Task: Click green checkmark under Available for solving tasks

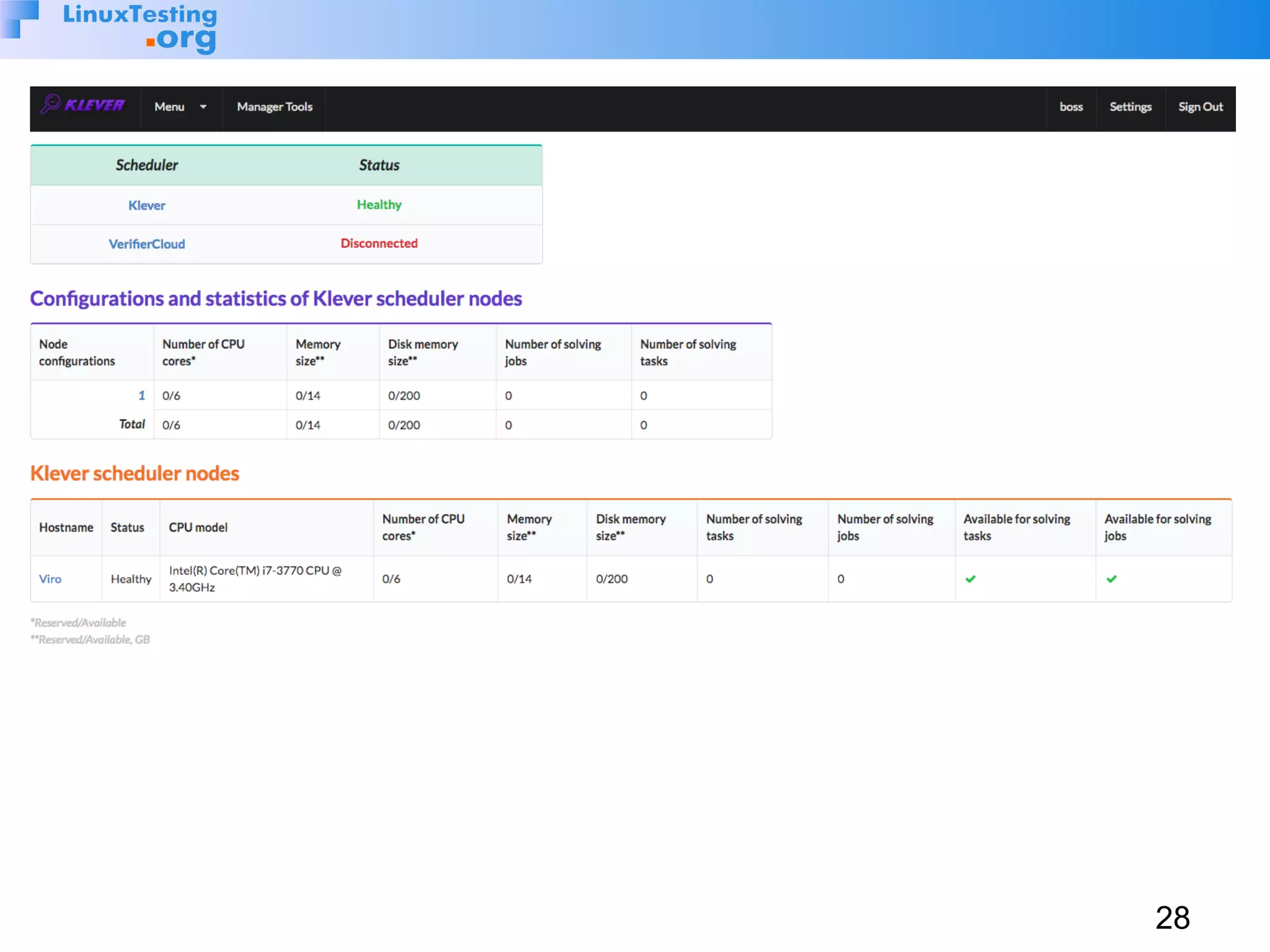Action: (970, 579)
